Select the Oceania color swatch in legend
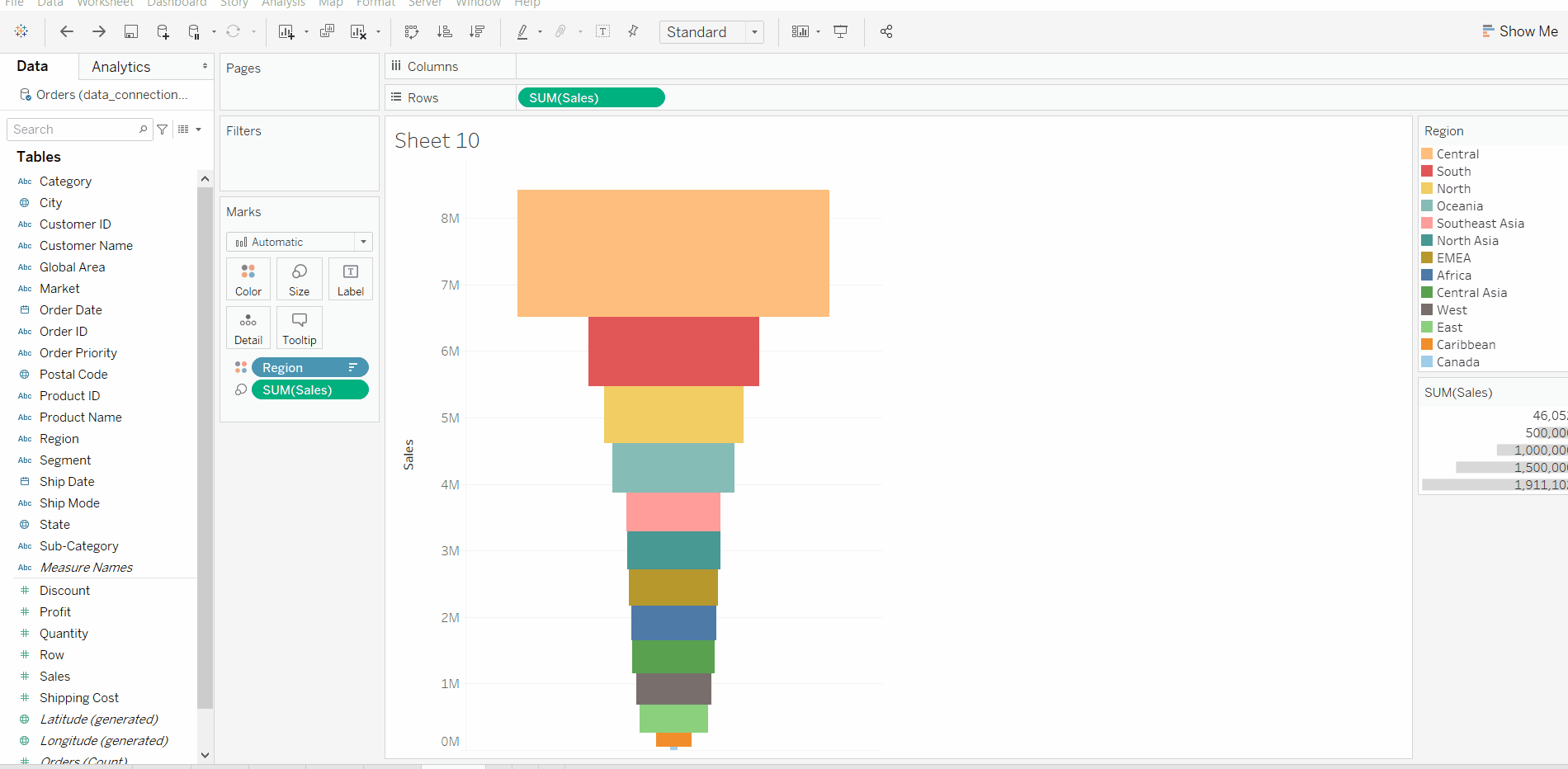Image resolution: width=1568 pixels, height=769 pixels. [x=1427, y=206]
